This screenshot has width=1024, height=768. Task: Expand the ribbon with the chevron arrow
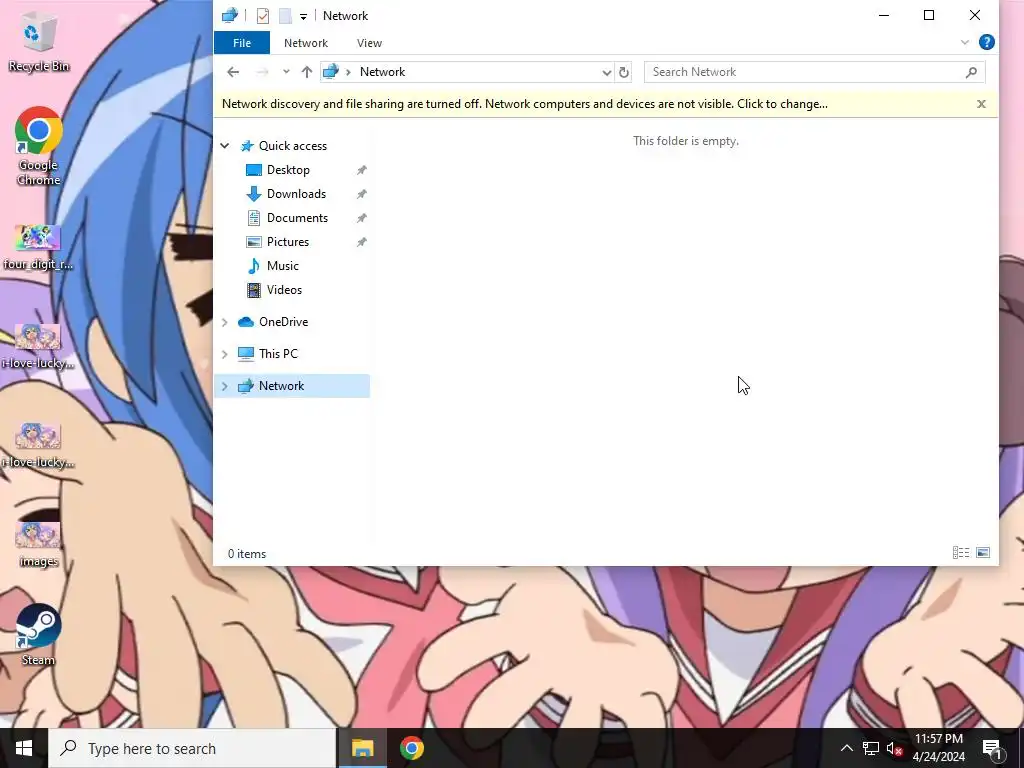(x=965, y=42)
